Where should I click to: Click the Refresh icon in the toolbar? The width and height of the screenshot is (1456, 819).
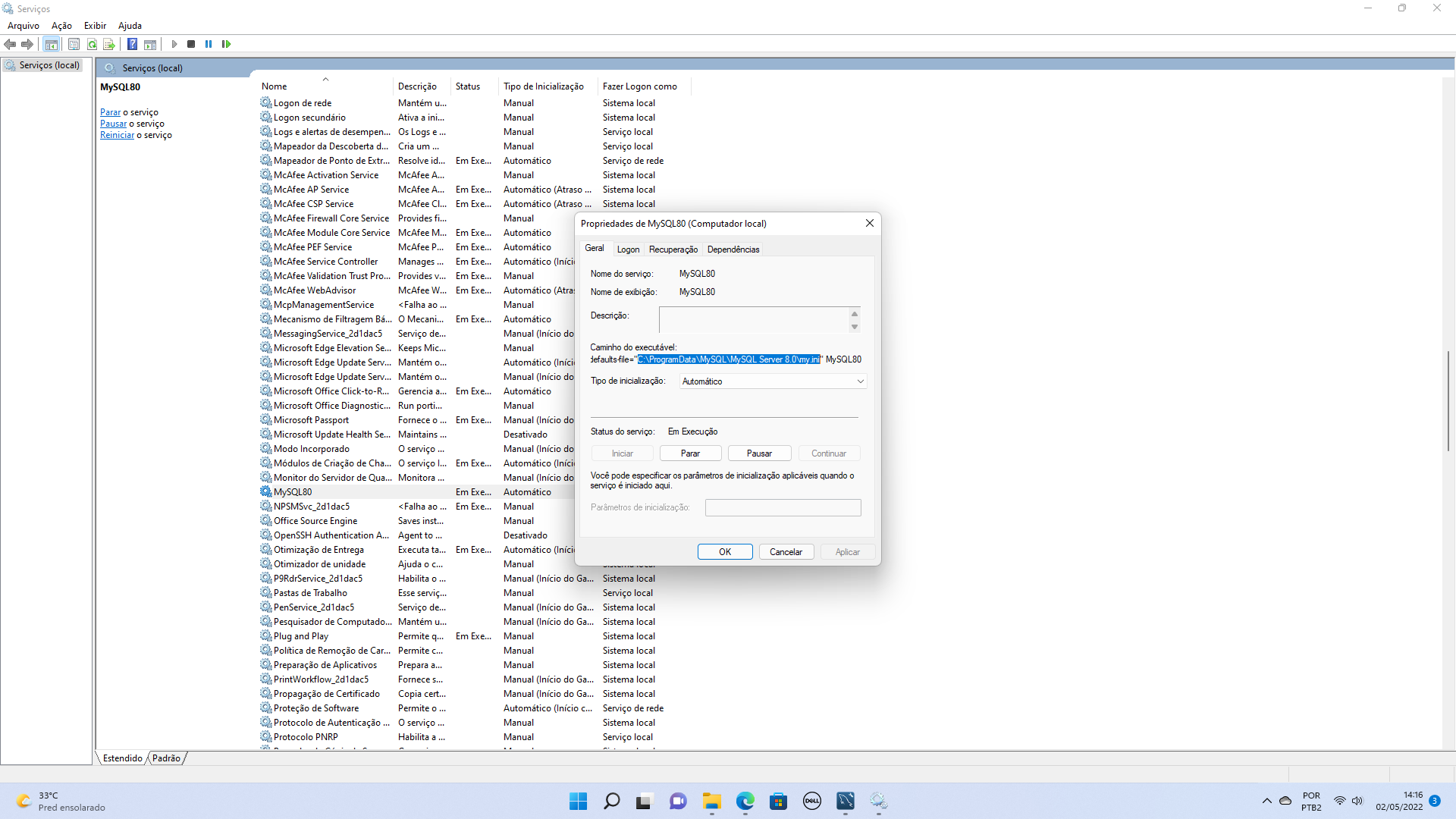pyautogui.click(x=92, y=44)
